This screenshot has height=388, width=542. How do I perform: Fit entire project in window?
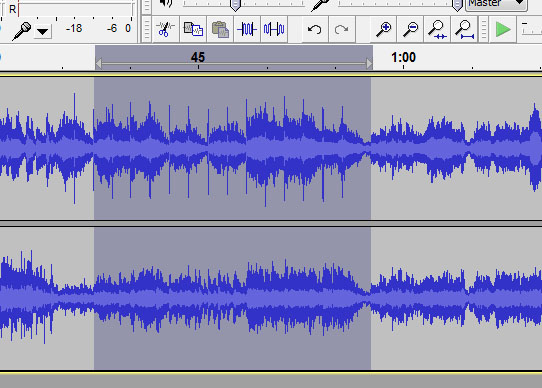pyautogui.click(x=465, y=29)
